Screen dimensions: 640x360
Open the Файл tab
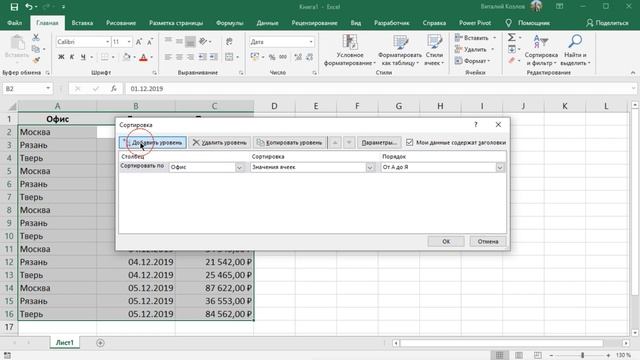coord(14,23)
